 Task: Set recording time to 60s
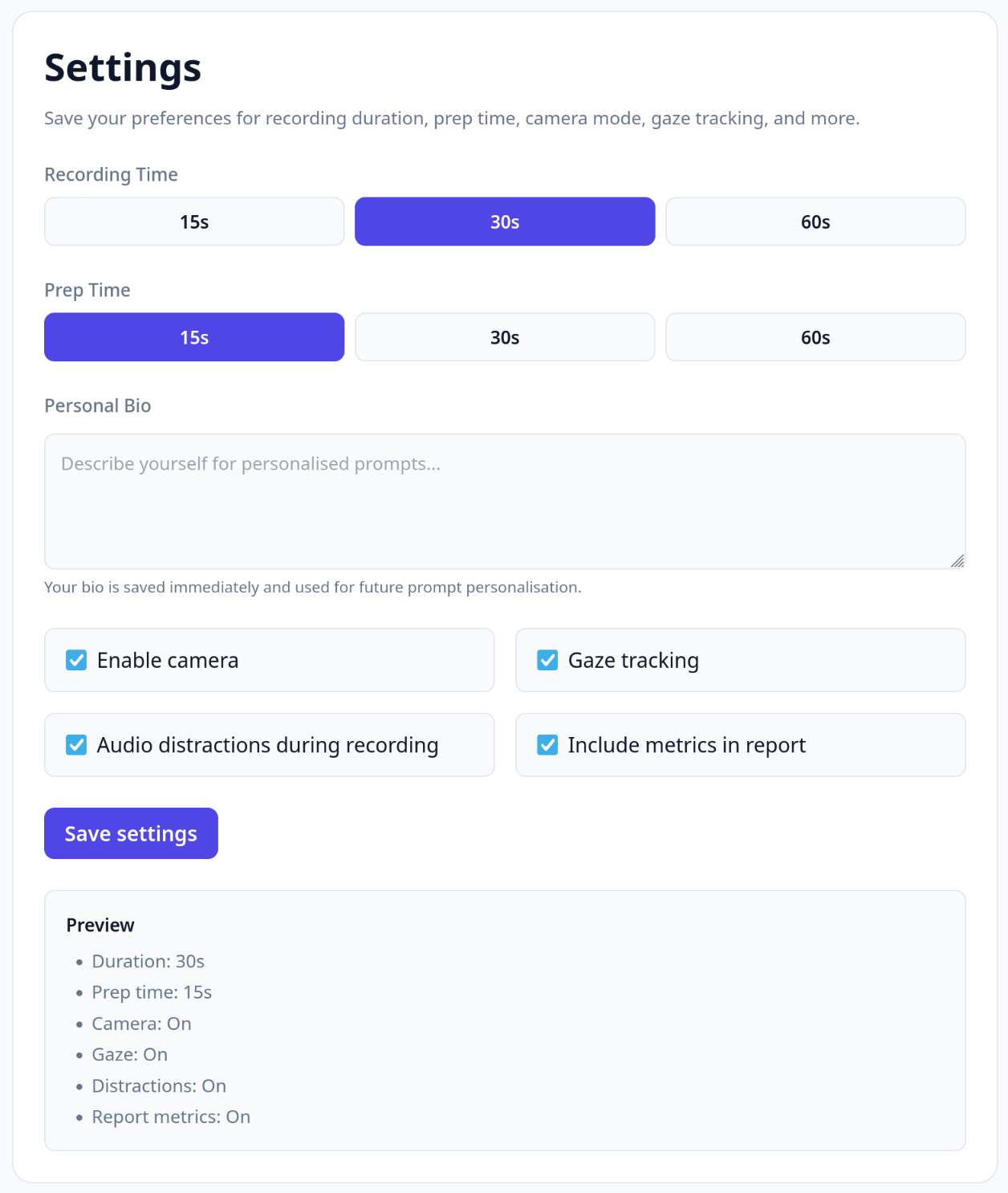click(815, 222)
